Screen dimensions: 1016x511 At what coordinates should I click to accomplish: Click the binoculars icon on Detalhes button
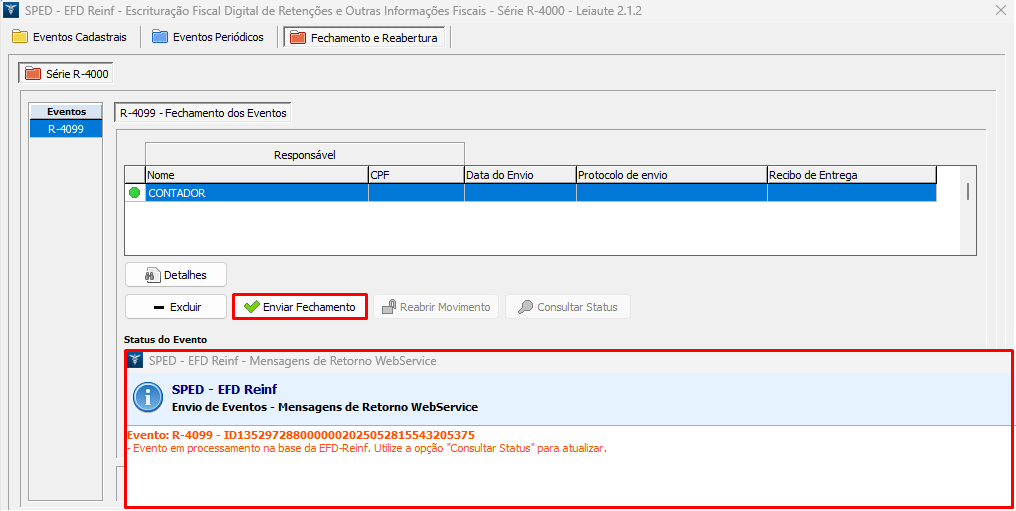[x=153, y=275]
